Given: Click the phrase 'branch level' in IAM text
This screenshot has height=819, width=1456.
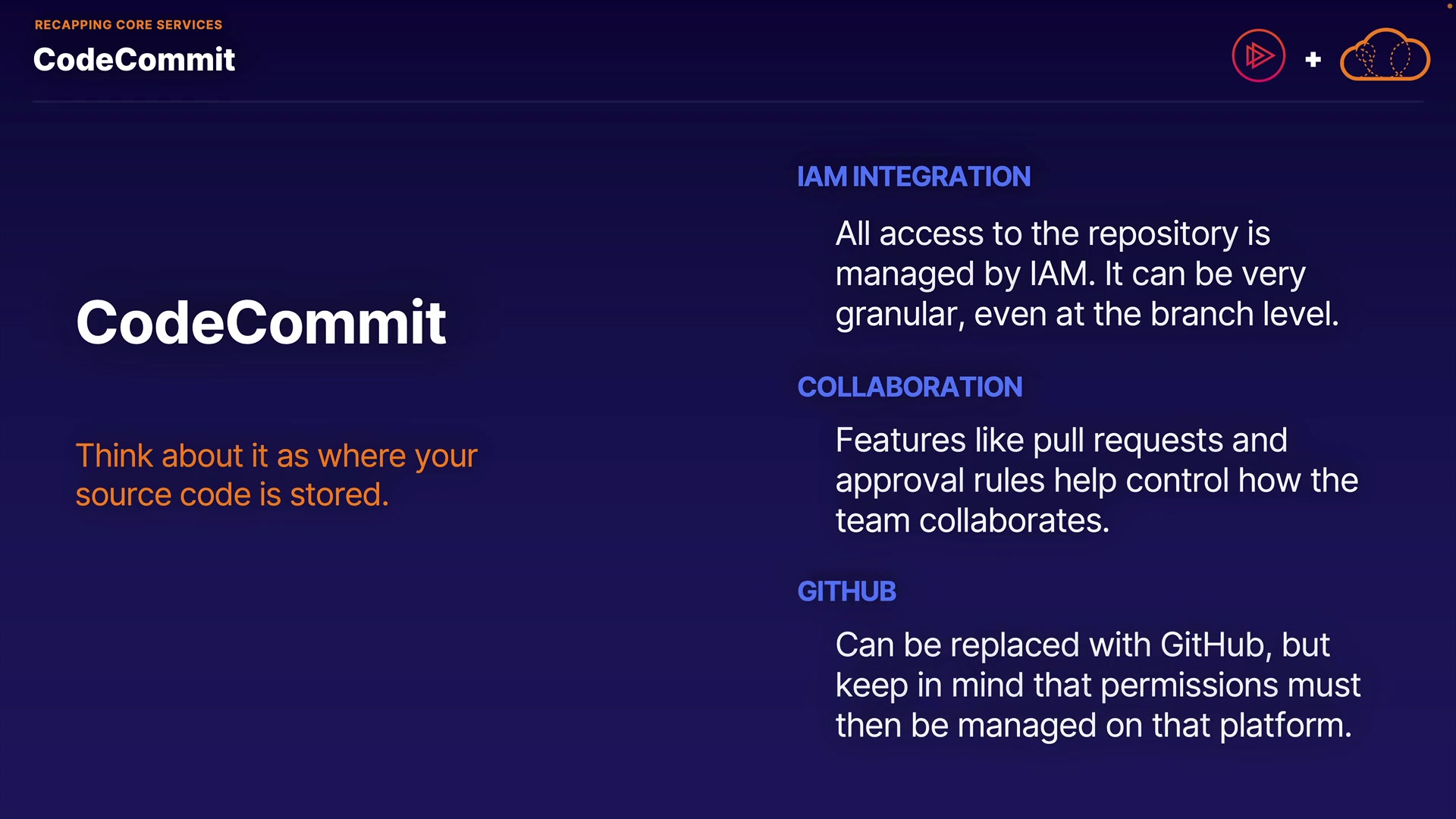Looking at the screenshot, I should click(1244, 314).
